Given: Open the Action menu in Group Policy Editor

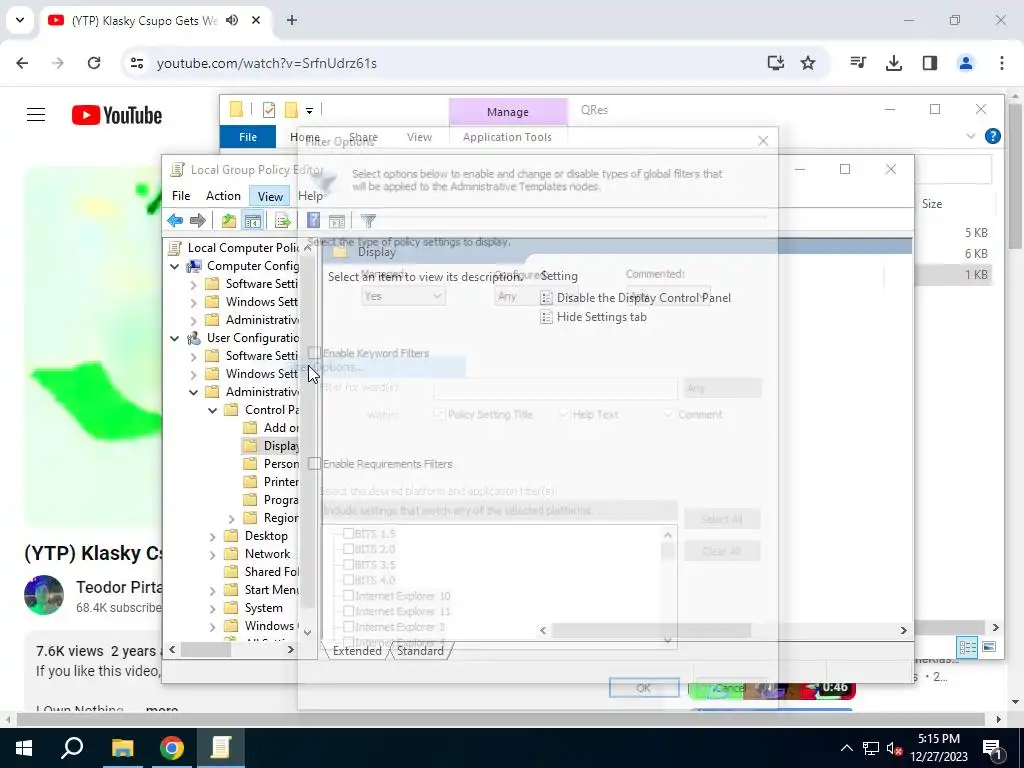Looking at the screenshot, I should (223, 196).
